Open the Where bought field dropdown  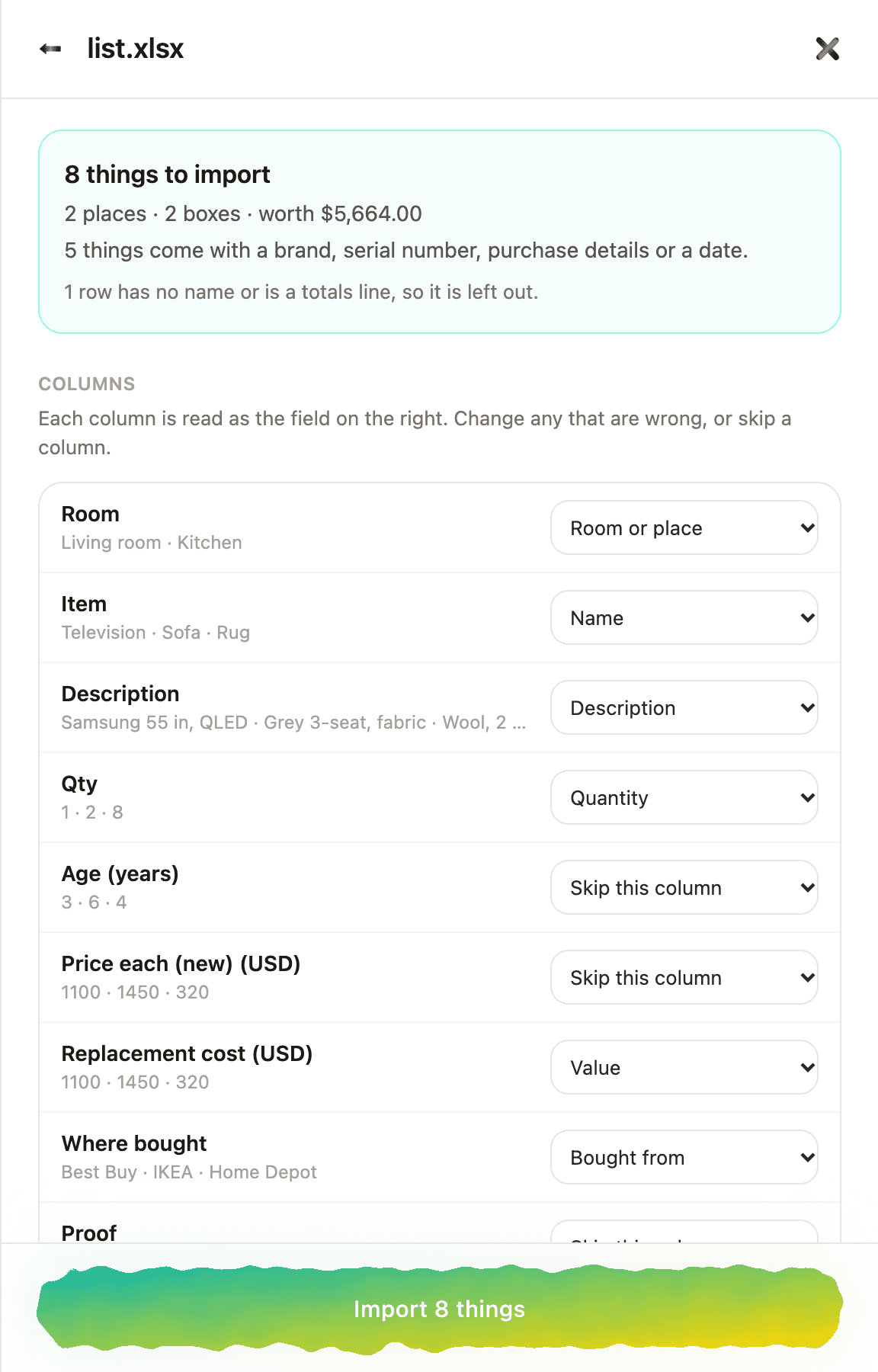pyautogui.click(x=684, y=1157)
